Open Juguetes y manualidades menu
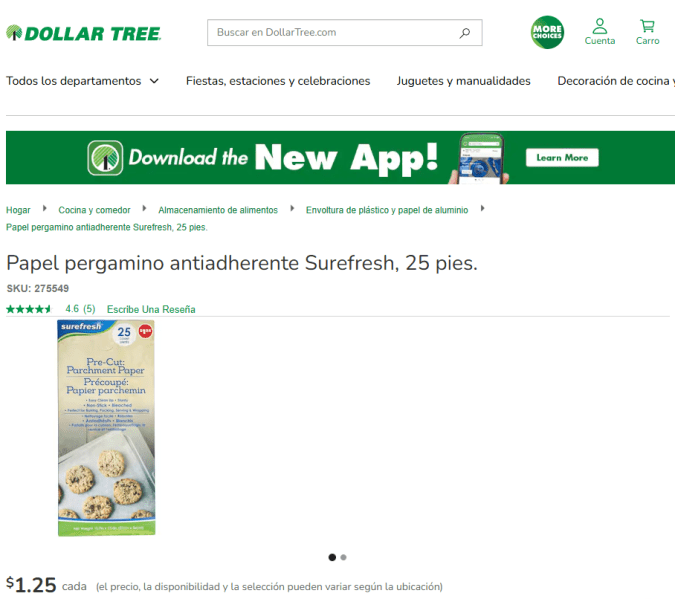675x599 pixels. [x=463, y=81]
